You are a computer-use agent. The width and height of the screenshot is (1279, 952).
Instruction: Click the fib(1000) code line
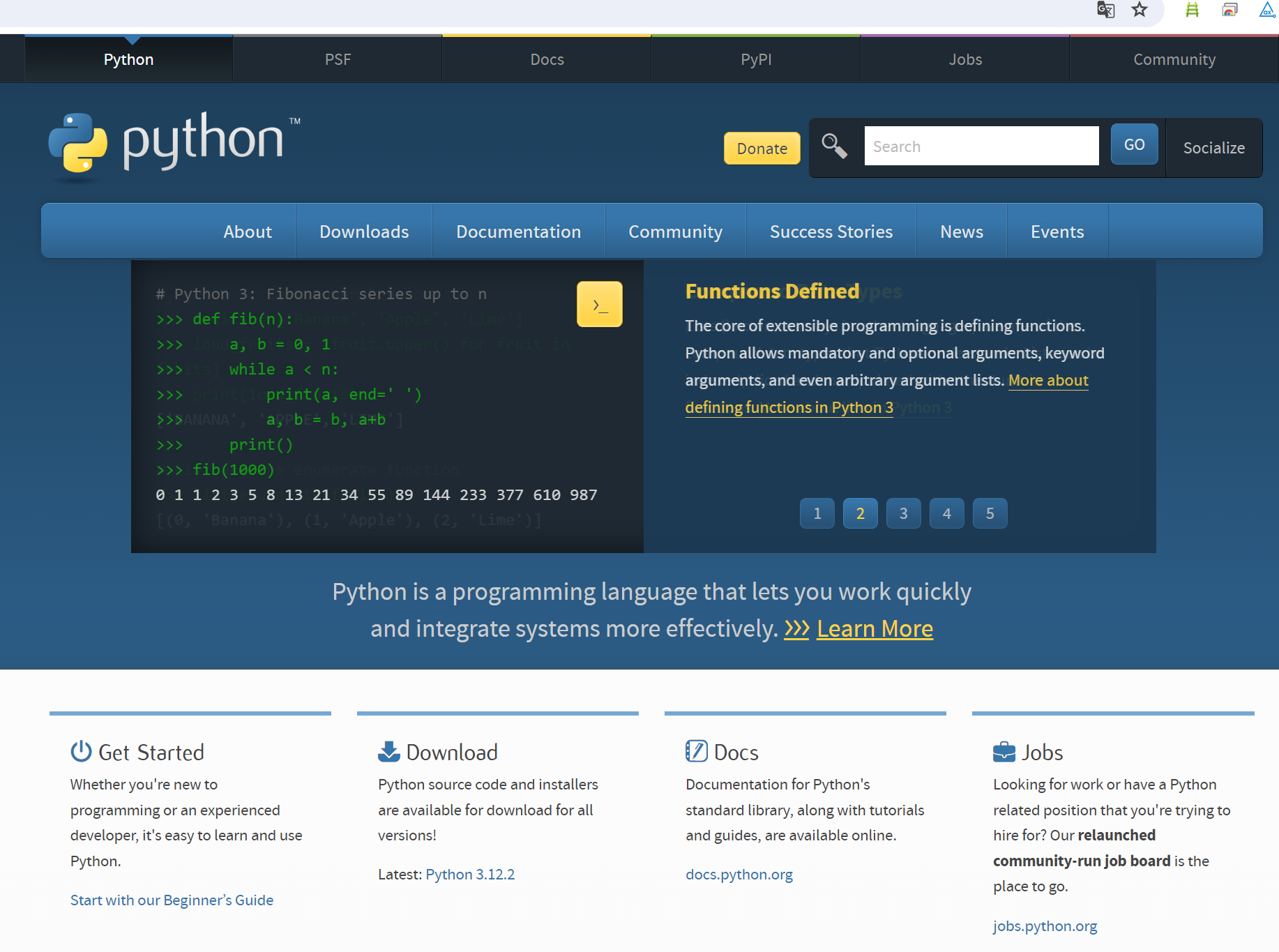click(x=215, y=469)
